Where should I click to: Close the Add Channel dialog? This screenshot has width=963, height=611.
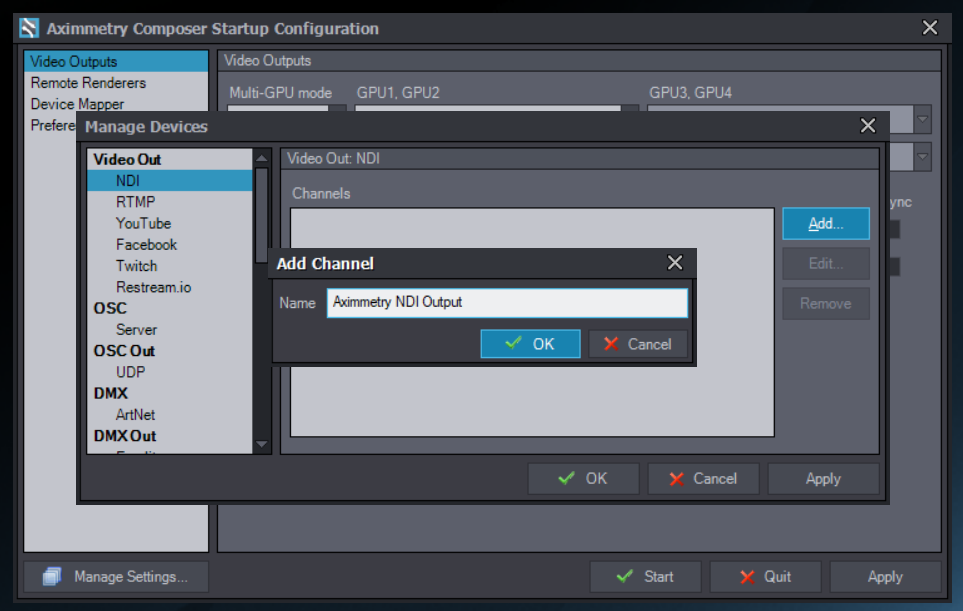(x=675, y=263)
